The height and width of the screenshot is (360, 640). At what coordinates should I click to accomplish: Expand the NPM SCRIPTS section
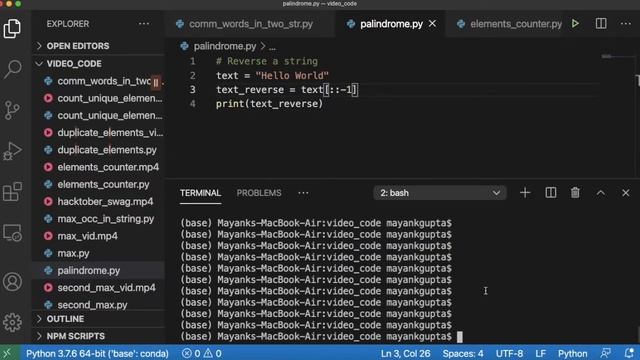(98, 336)
